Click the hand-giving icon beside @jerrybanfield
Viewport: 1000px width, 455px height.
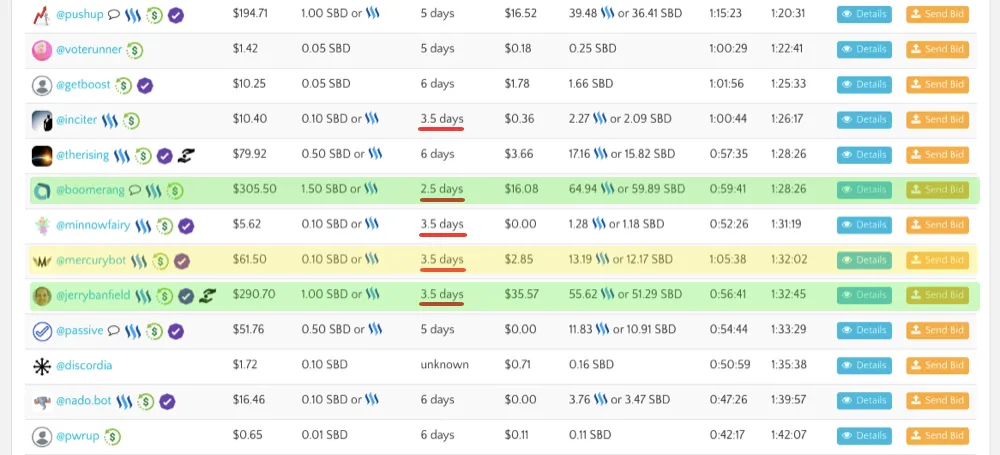tap(207, 295)
